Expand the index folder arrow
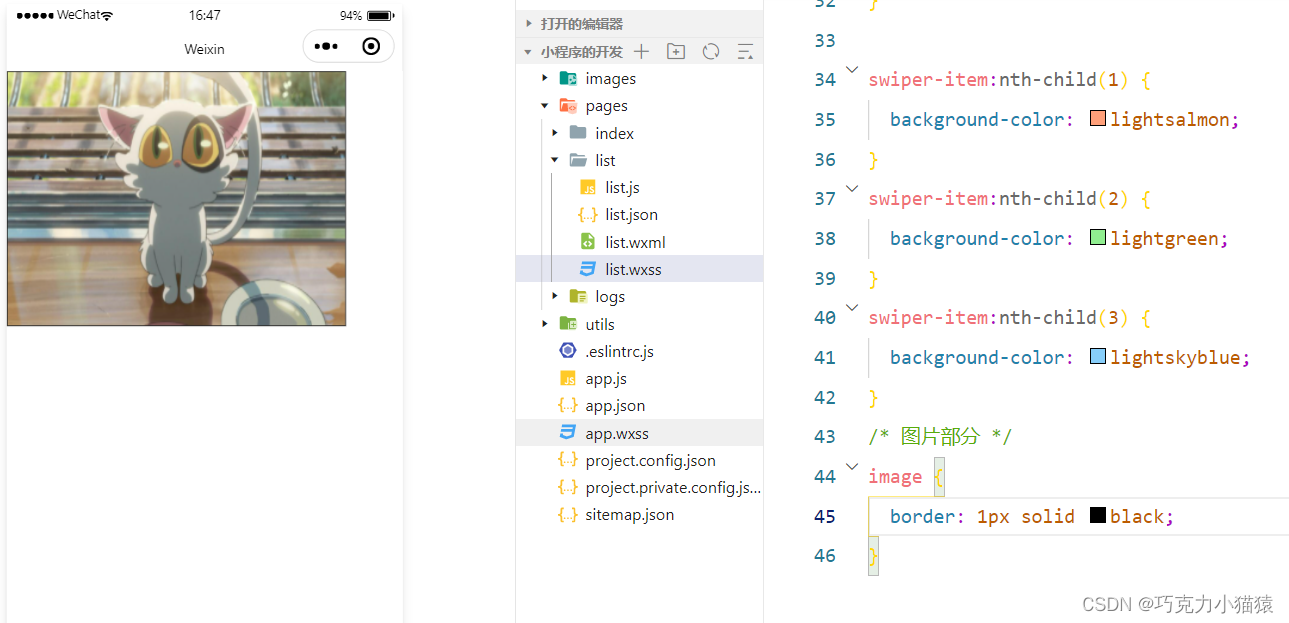Image resolution: width=1289 pixels, height=623 pixels. pos(555,132)
